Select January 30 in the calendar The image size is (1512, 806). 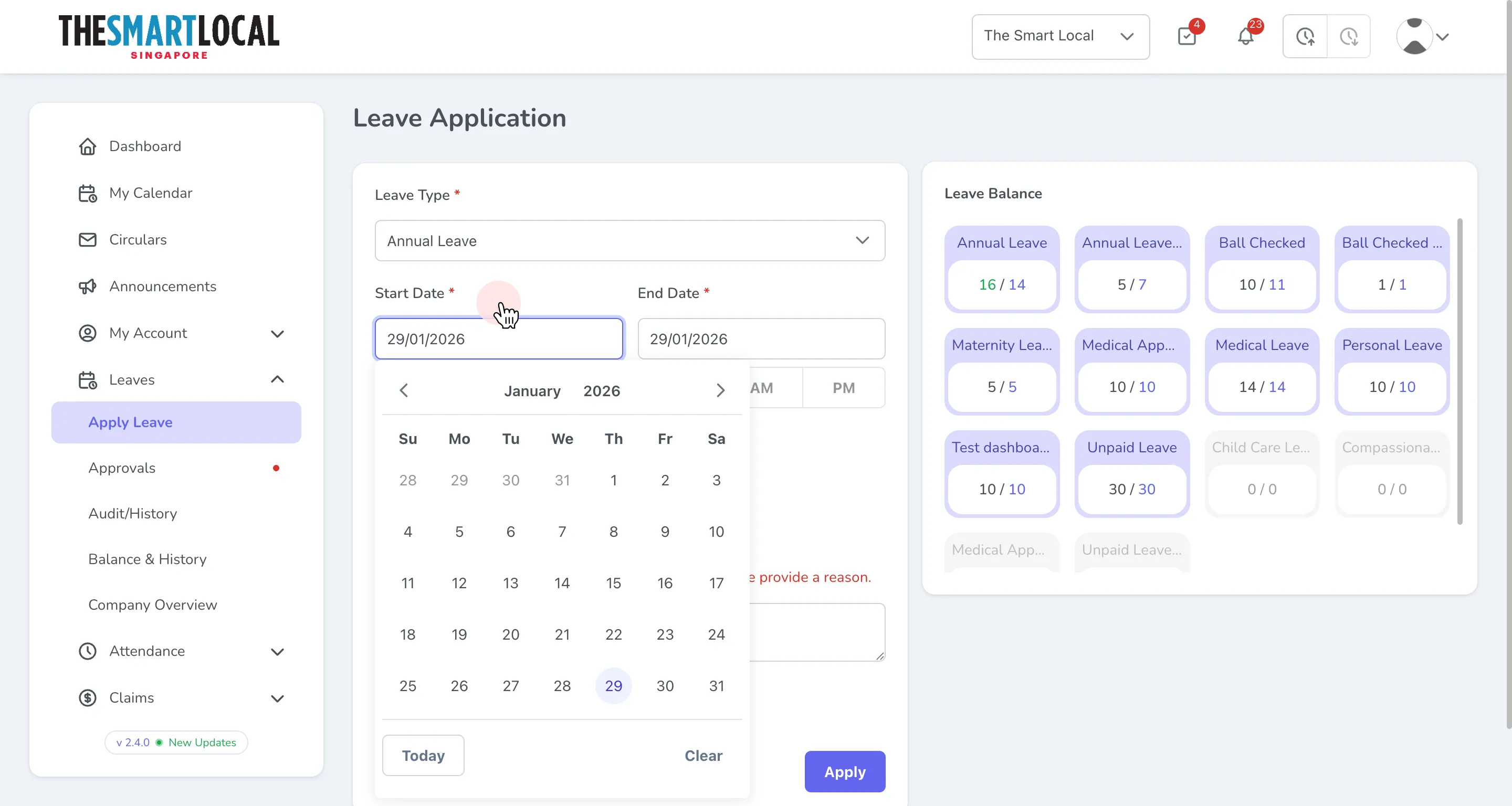click(665, 686)
